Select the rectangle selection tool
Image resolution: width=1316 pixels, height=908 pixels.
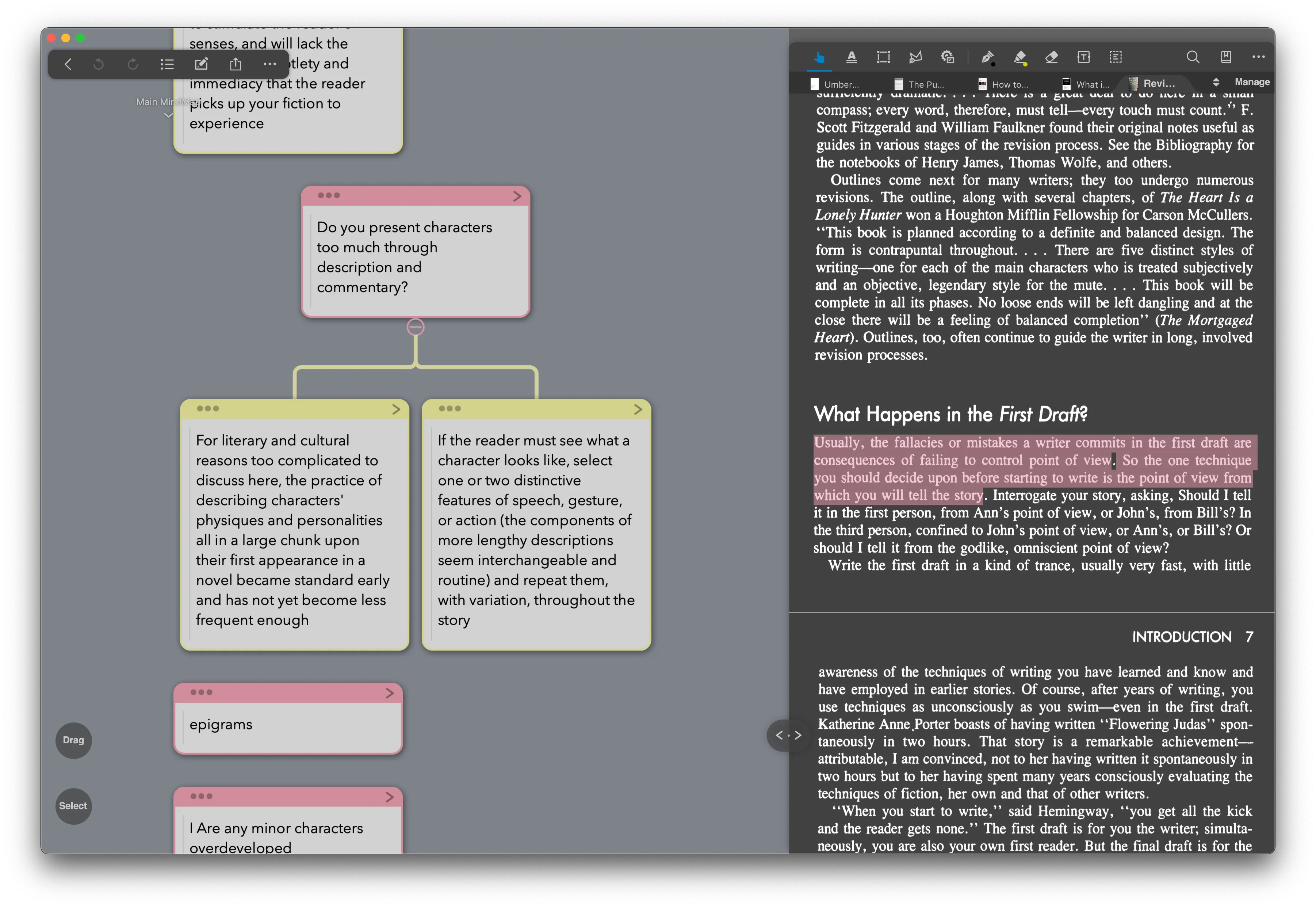[x=884, y=57]
